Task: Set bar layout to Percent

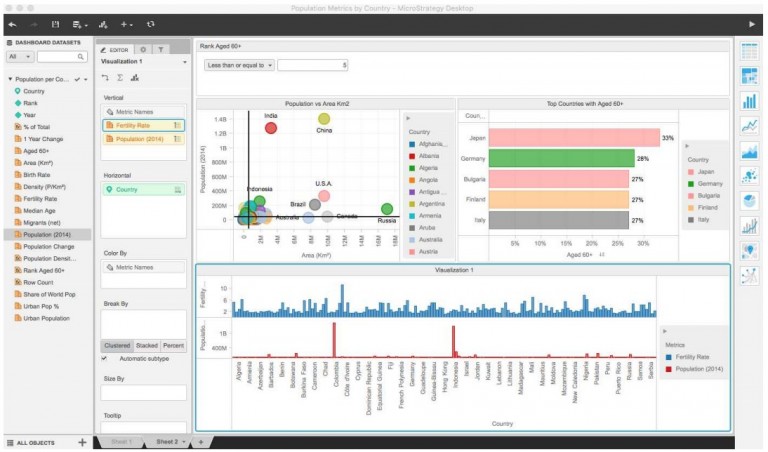Action: [173, 345]
